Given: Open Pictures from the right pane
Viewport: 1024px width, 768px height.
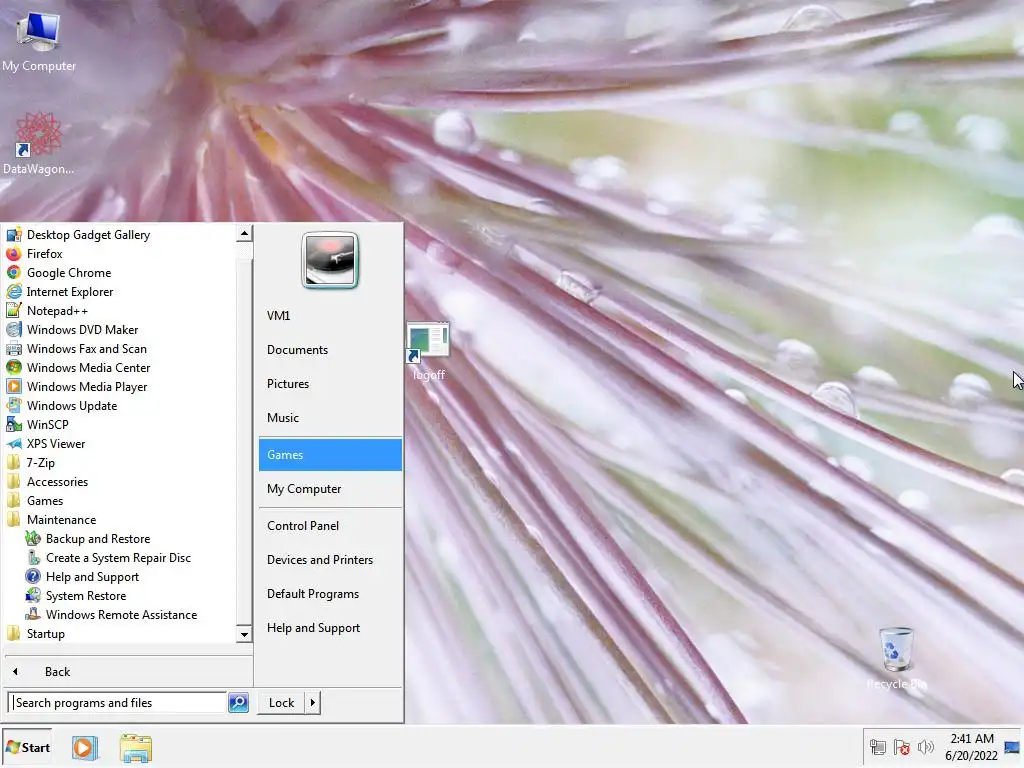Looking at the screenshot, I should pos(288,383).
